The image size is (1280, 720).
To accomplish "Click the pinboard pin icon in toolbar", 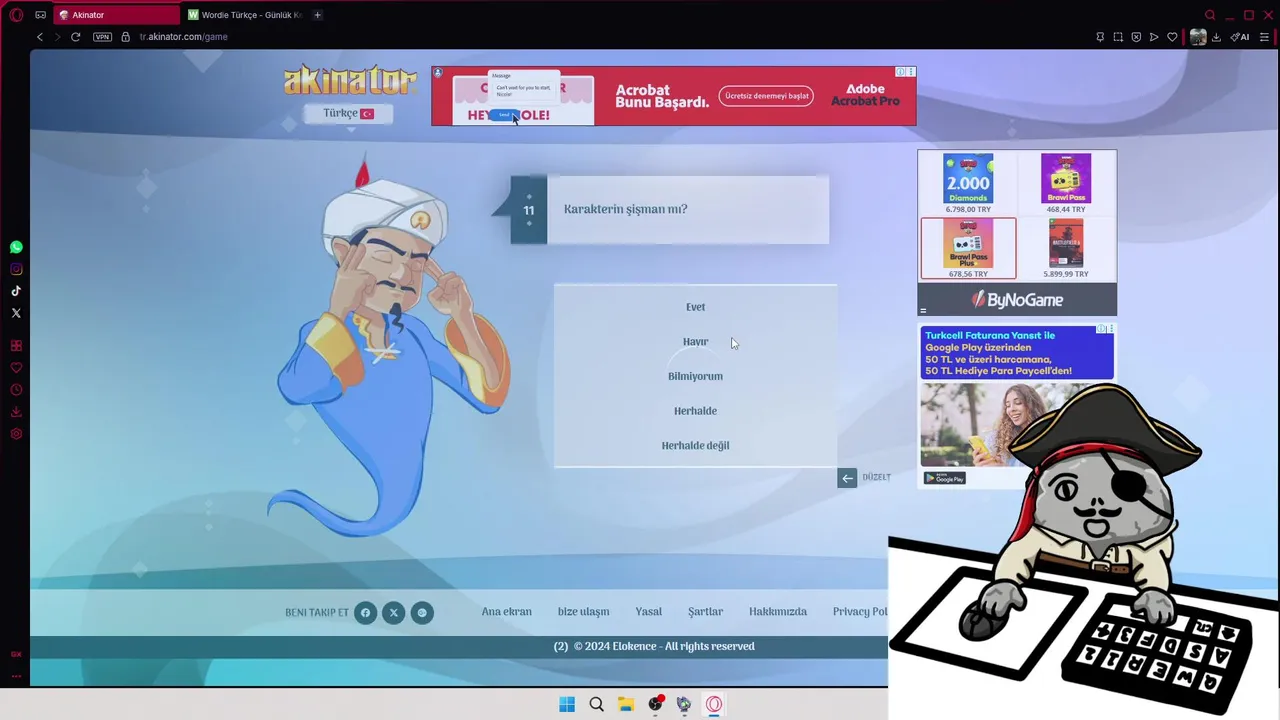I will click(1100, 37).
